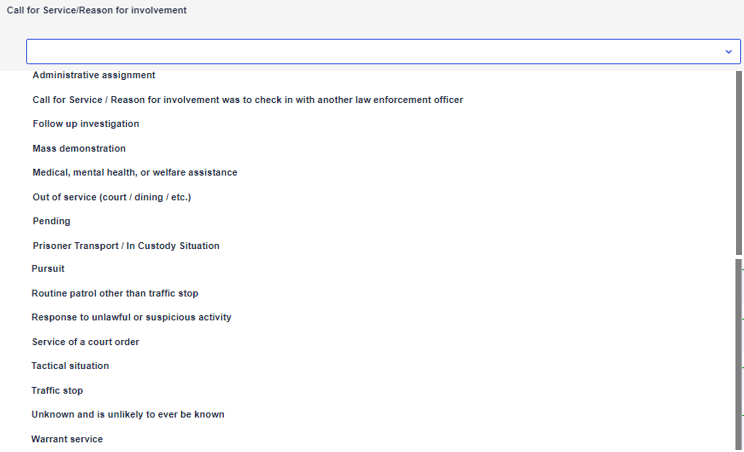Click the dropdown list vertical scrollbar
The image size is (744, 452).
tap(739, 160)
